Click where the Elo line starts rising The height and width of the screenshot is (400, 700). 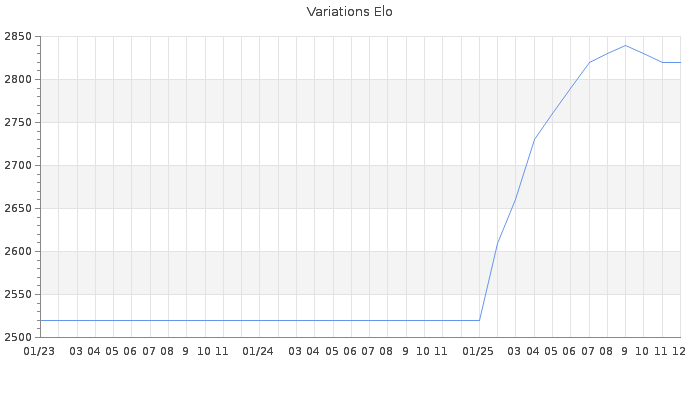click(x=479, y=320)
